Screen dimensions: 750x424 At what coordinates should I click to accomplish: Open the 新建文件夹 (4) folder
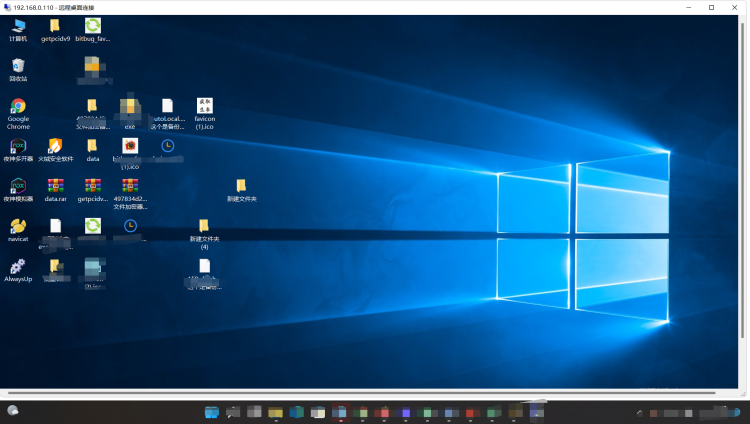pyautogui.click(x=204, y=234)
